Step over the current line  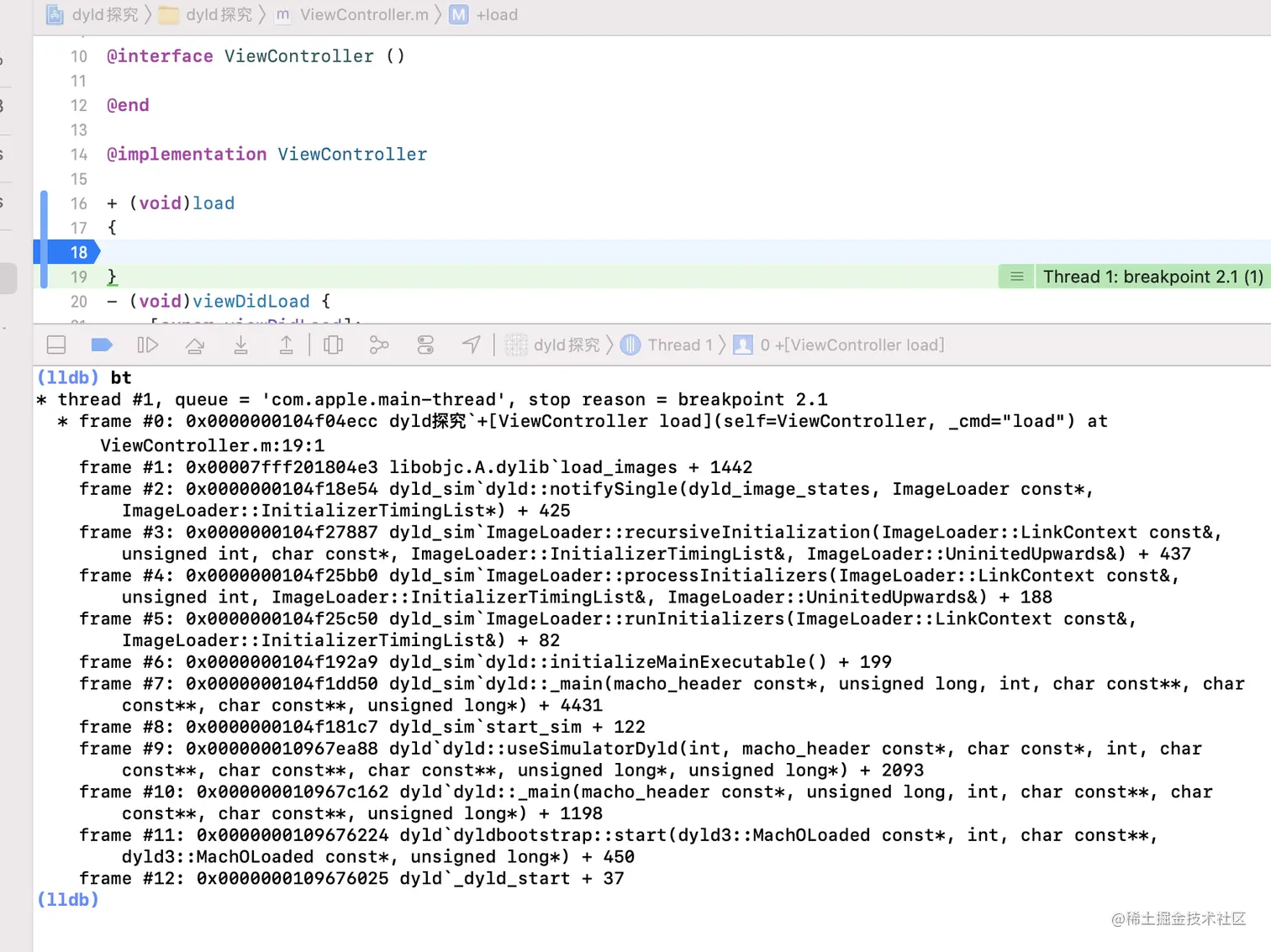[195, 345]
